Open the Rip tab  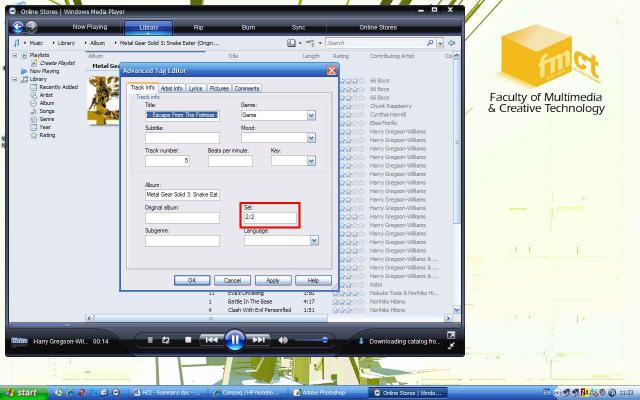(198, 27)
